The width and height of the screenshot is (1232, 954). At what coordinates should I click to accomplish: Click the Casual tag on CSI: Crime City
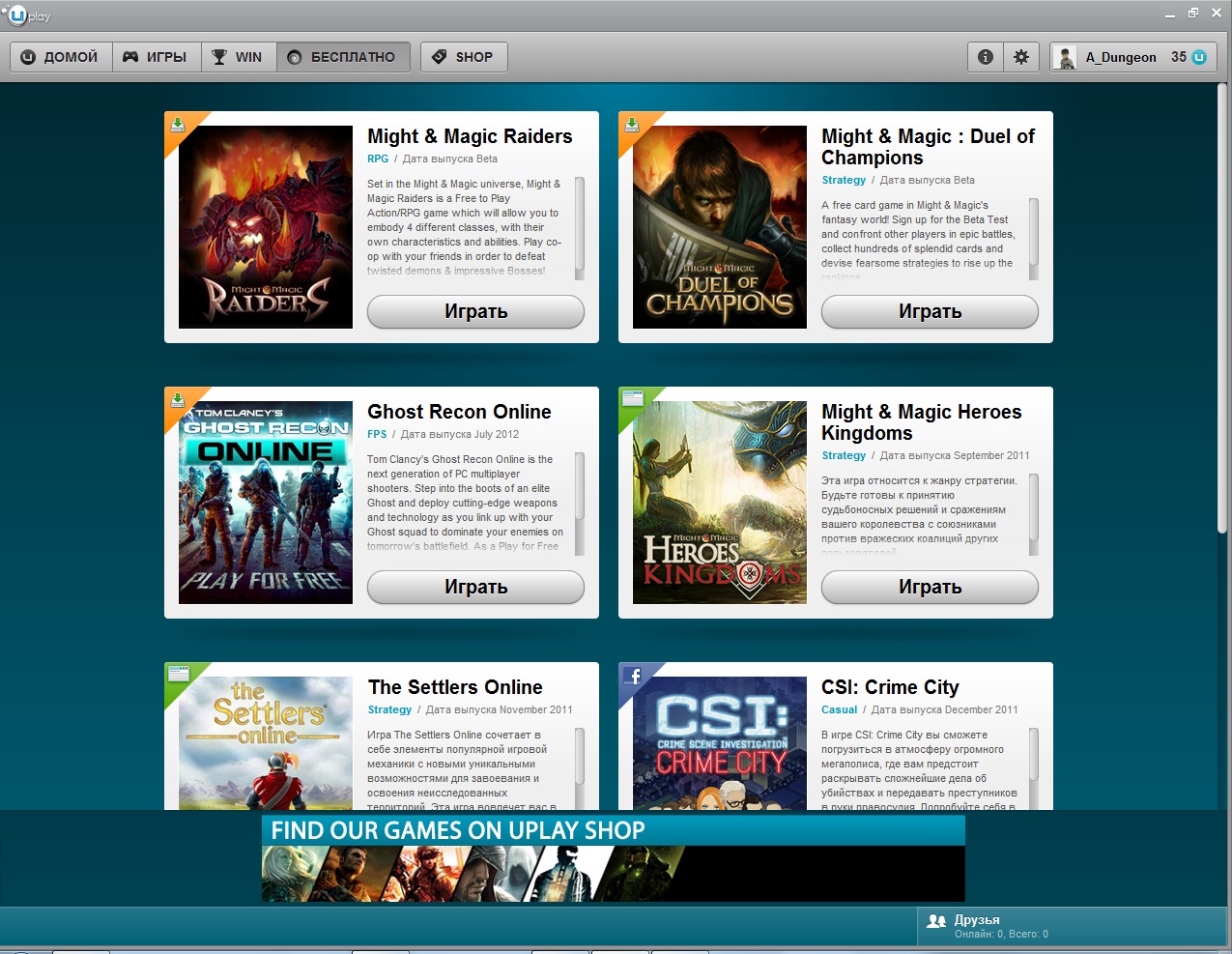(x=839, y=709)
